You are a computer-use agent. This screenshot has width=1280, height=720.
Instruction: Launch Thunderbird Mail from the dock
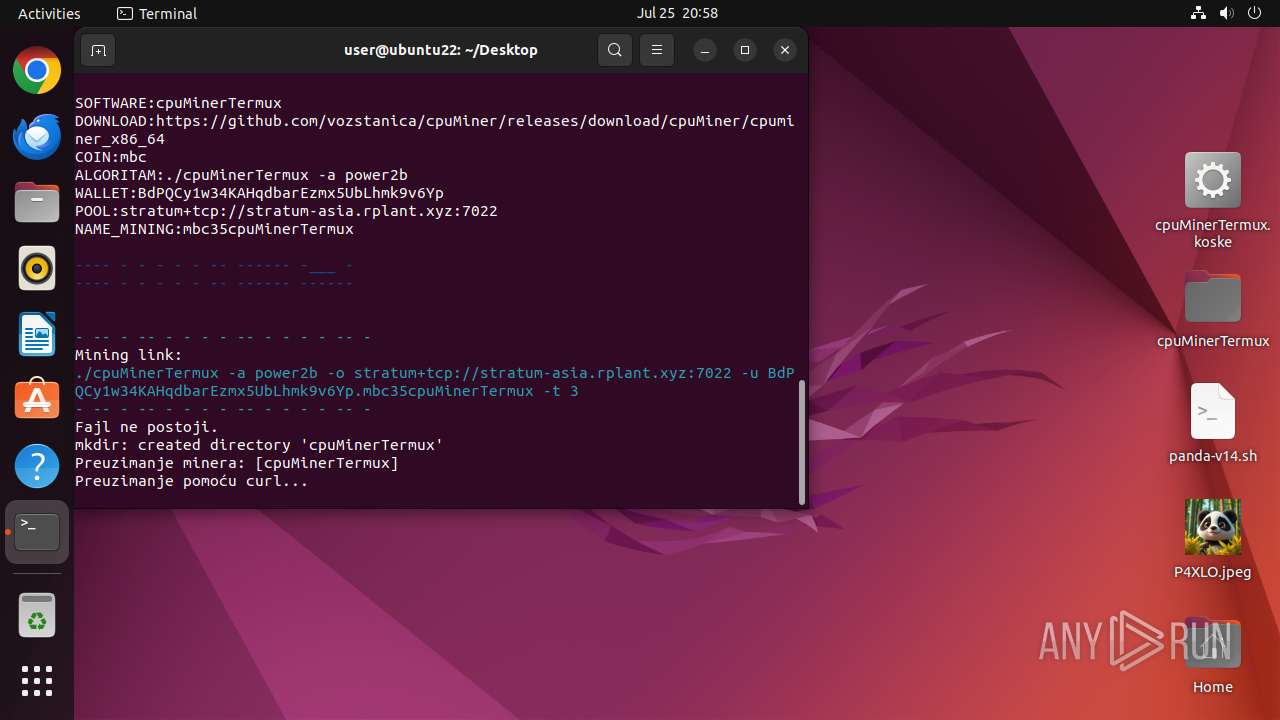click(37, 137)
